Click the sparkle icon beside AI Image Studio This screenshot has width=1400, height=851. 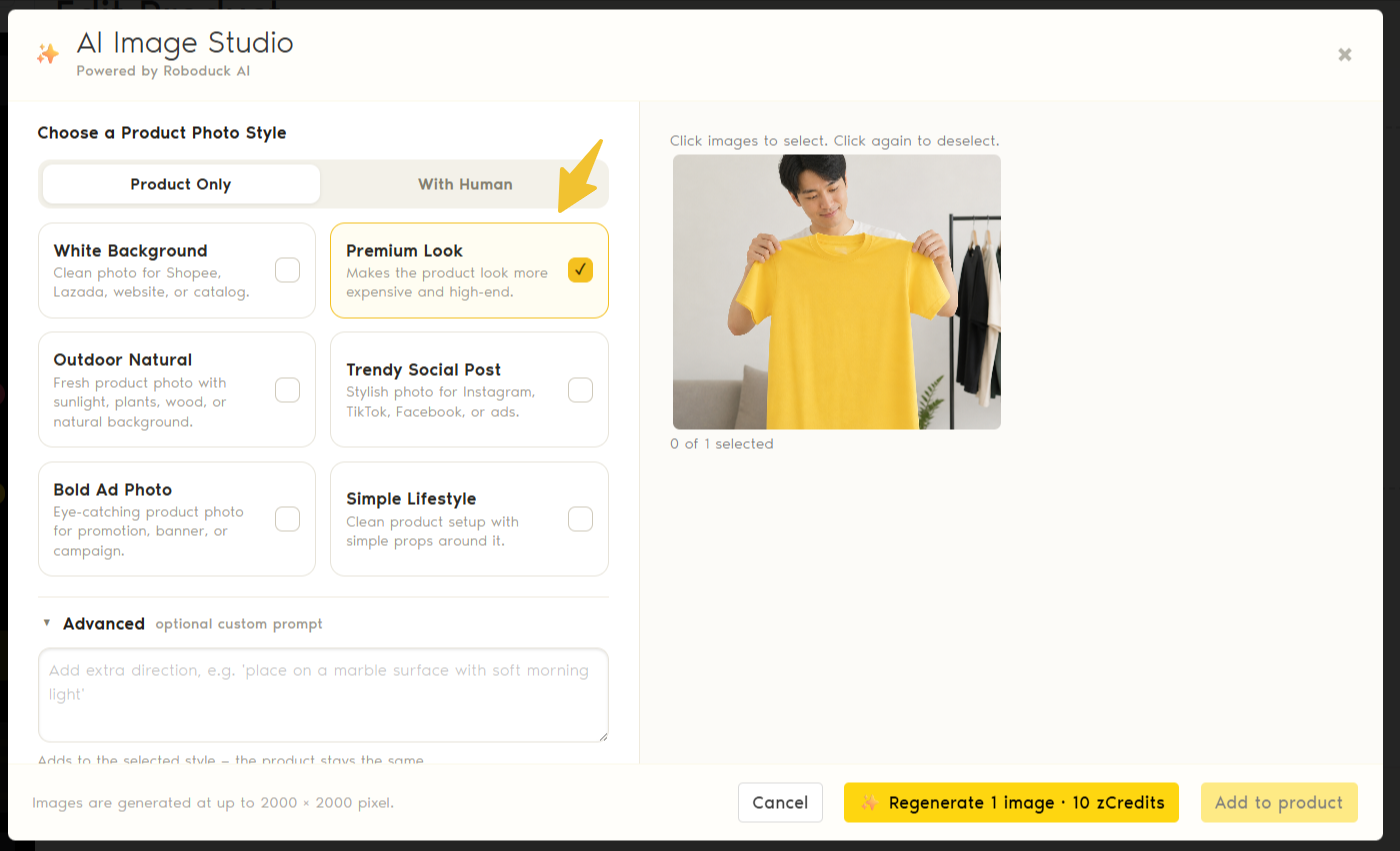click(47, 54)
